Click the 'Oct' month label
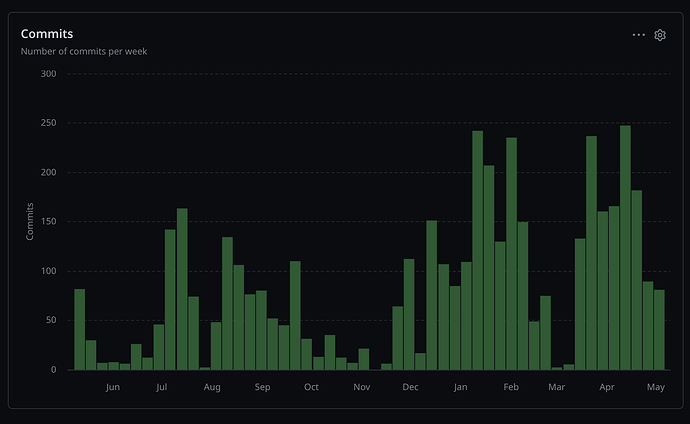Screen dimensions: 690x424 (311, 387)
